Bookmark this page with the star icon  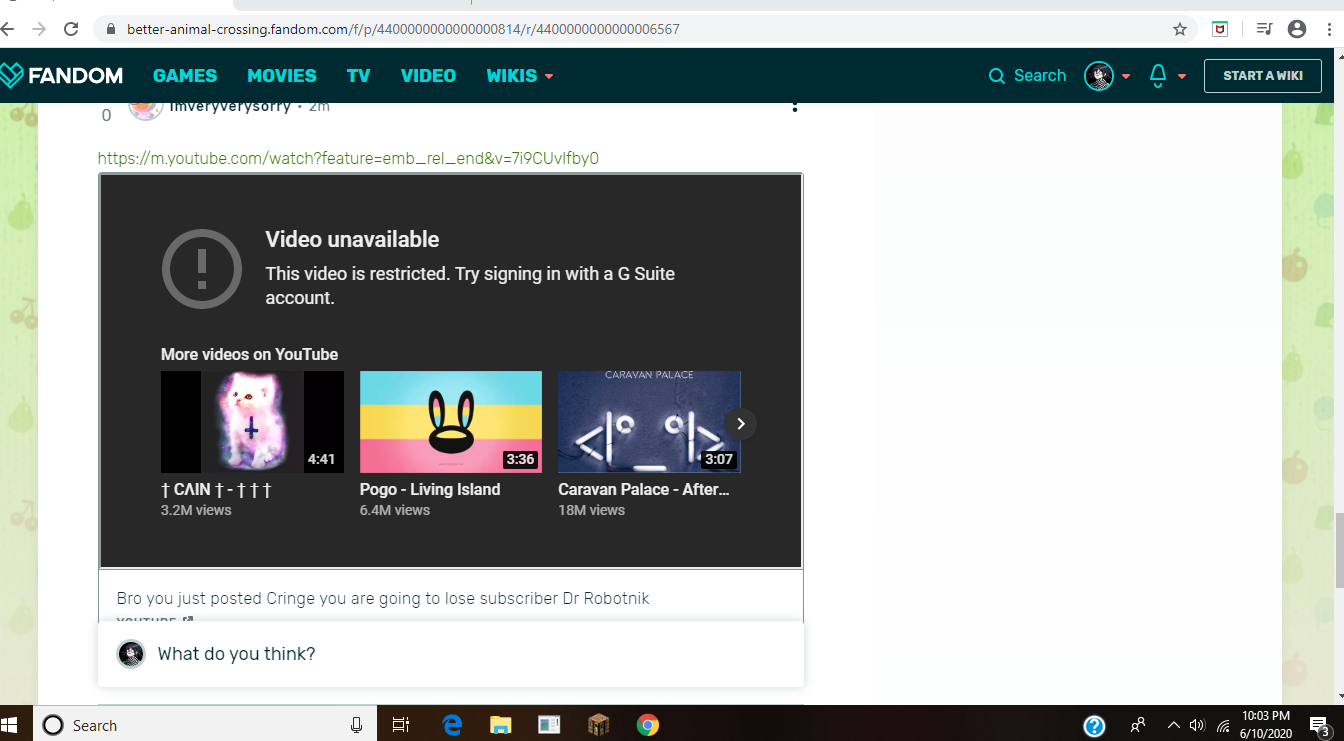(1180, 29)
